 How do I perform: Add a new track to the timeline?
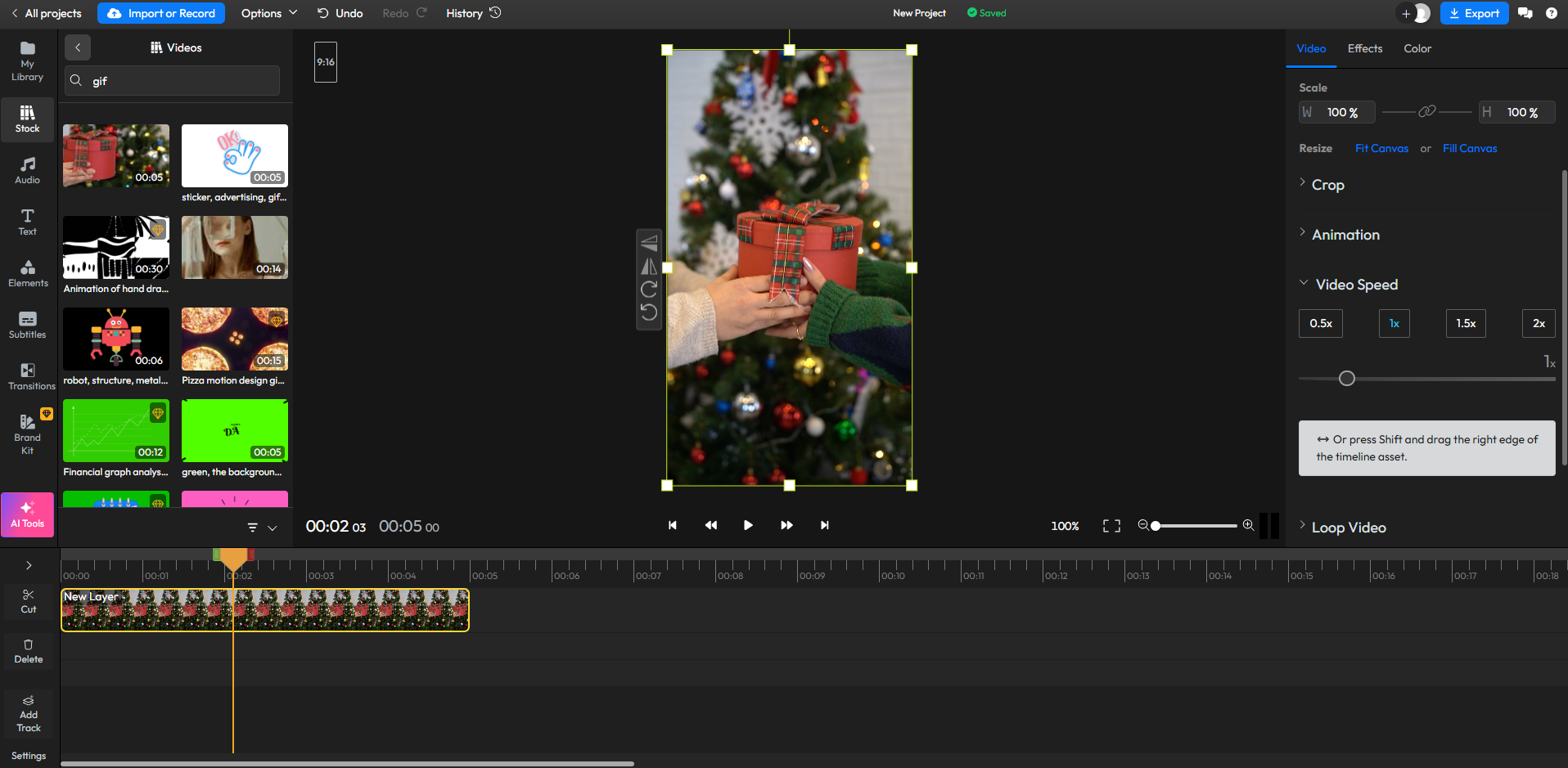[29, 713]
